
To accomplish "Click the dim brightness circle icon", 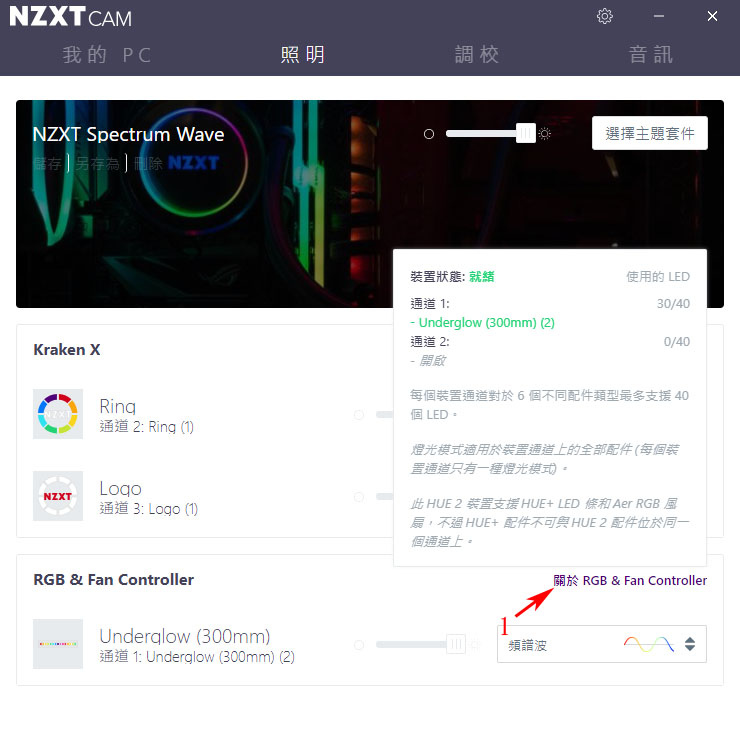I will [428, 134].
